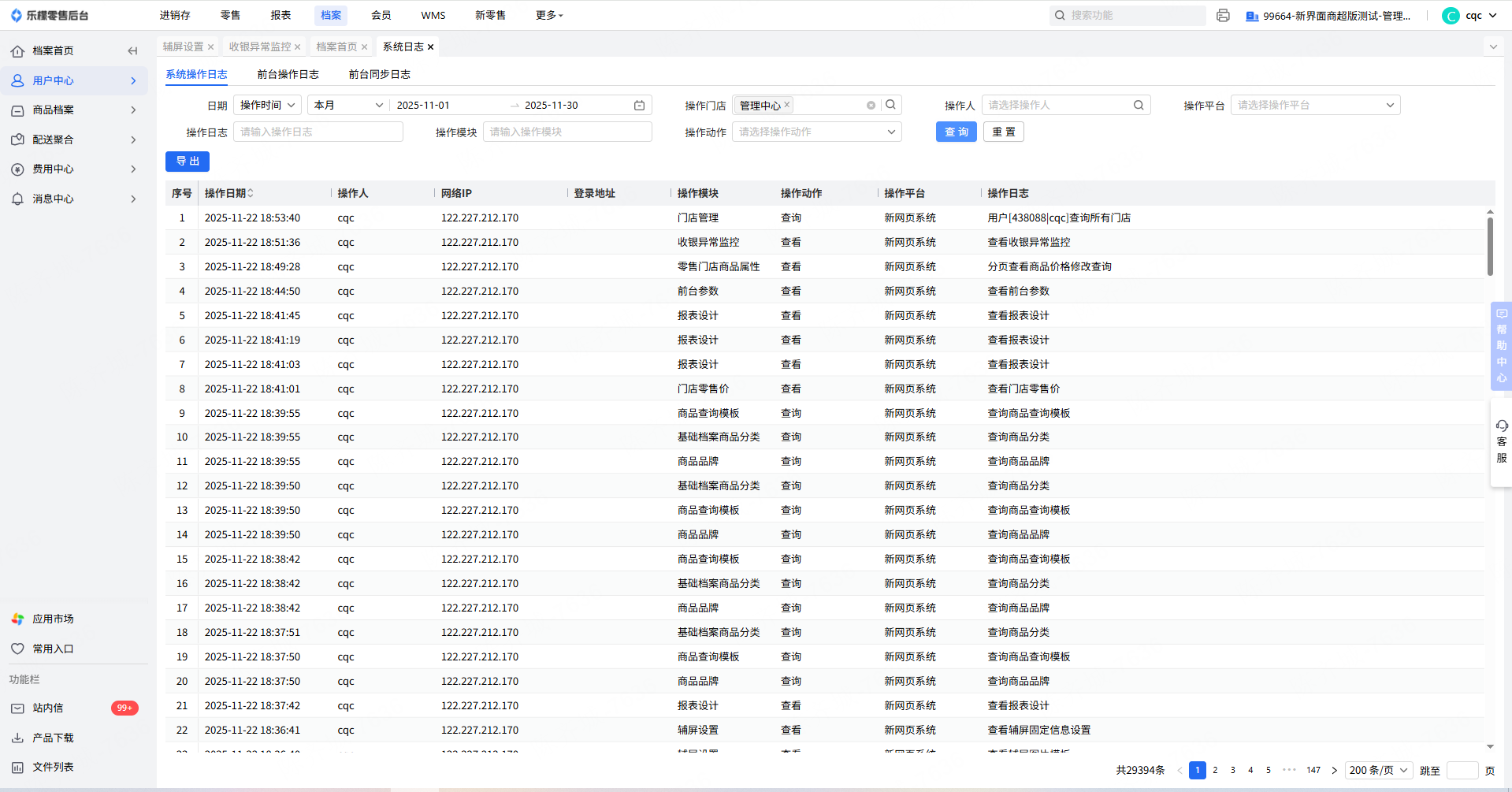Switch to 前台同步日志 tab
Screen dimensions: 1512x792
point(379,75)
